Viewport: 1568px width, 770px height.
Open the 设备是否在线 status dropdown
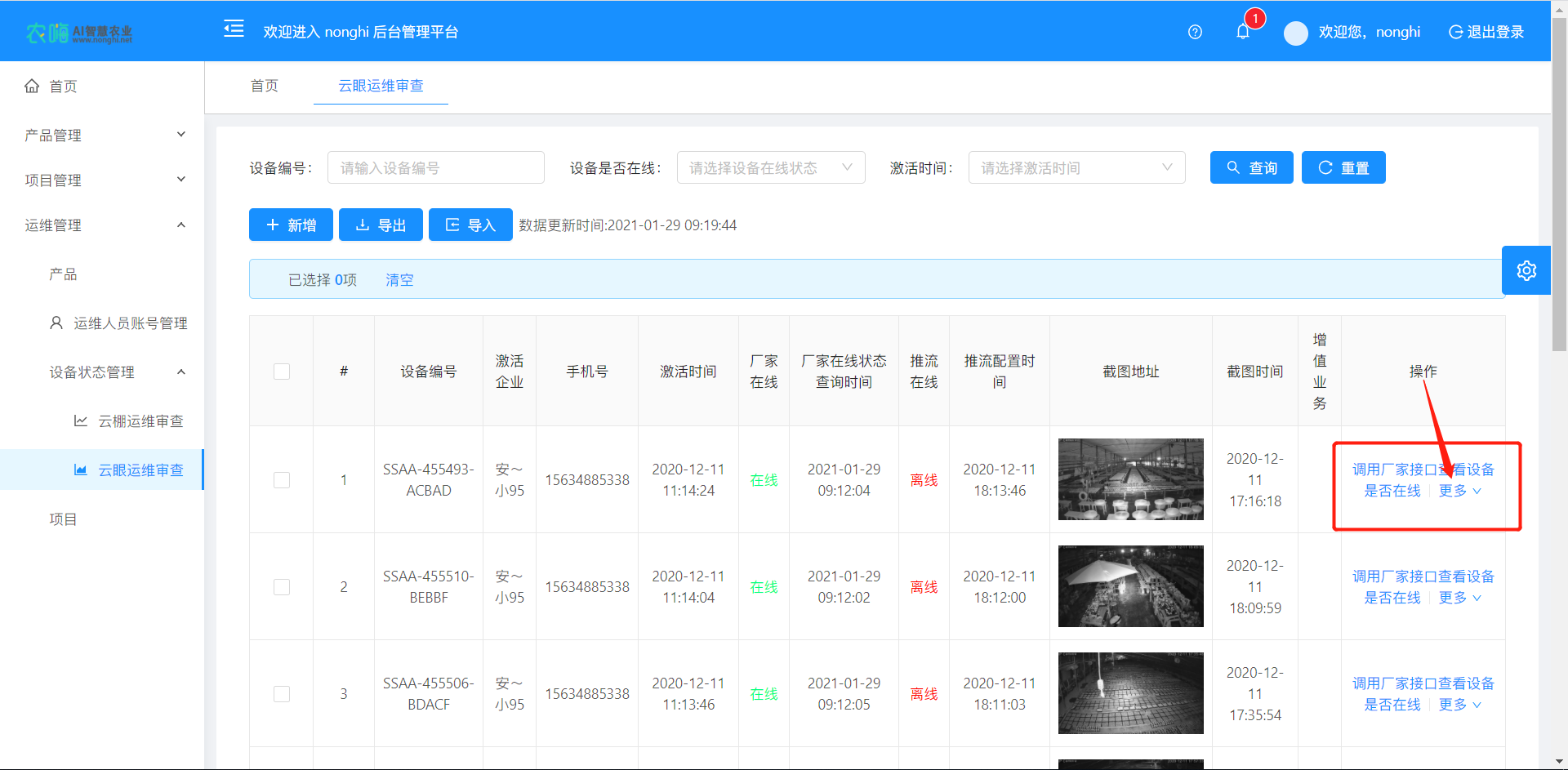click(x=771, y=167)
